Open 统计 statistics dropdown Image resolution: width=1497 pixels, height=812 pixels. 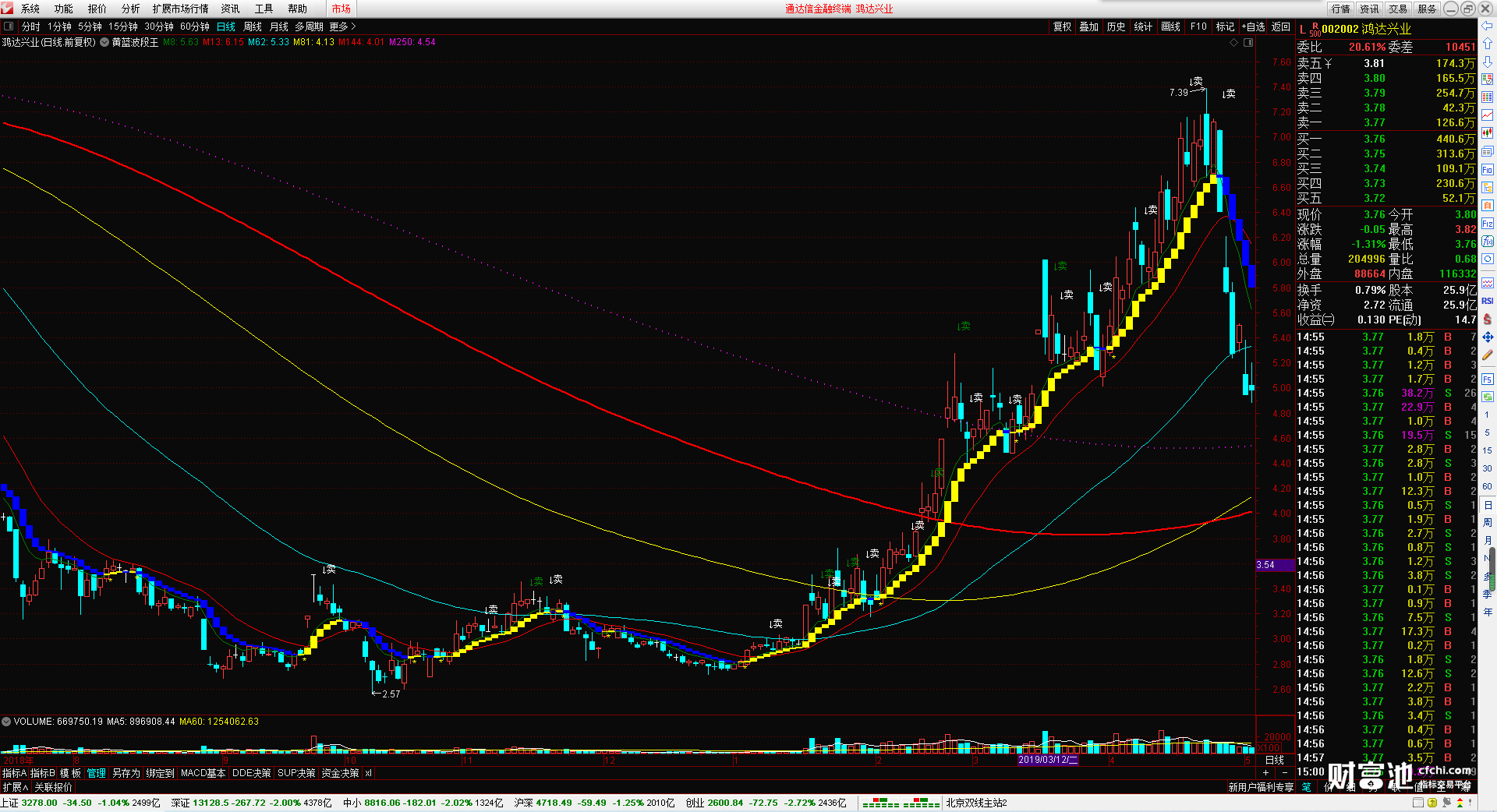[1143, 26]
